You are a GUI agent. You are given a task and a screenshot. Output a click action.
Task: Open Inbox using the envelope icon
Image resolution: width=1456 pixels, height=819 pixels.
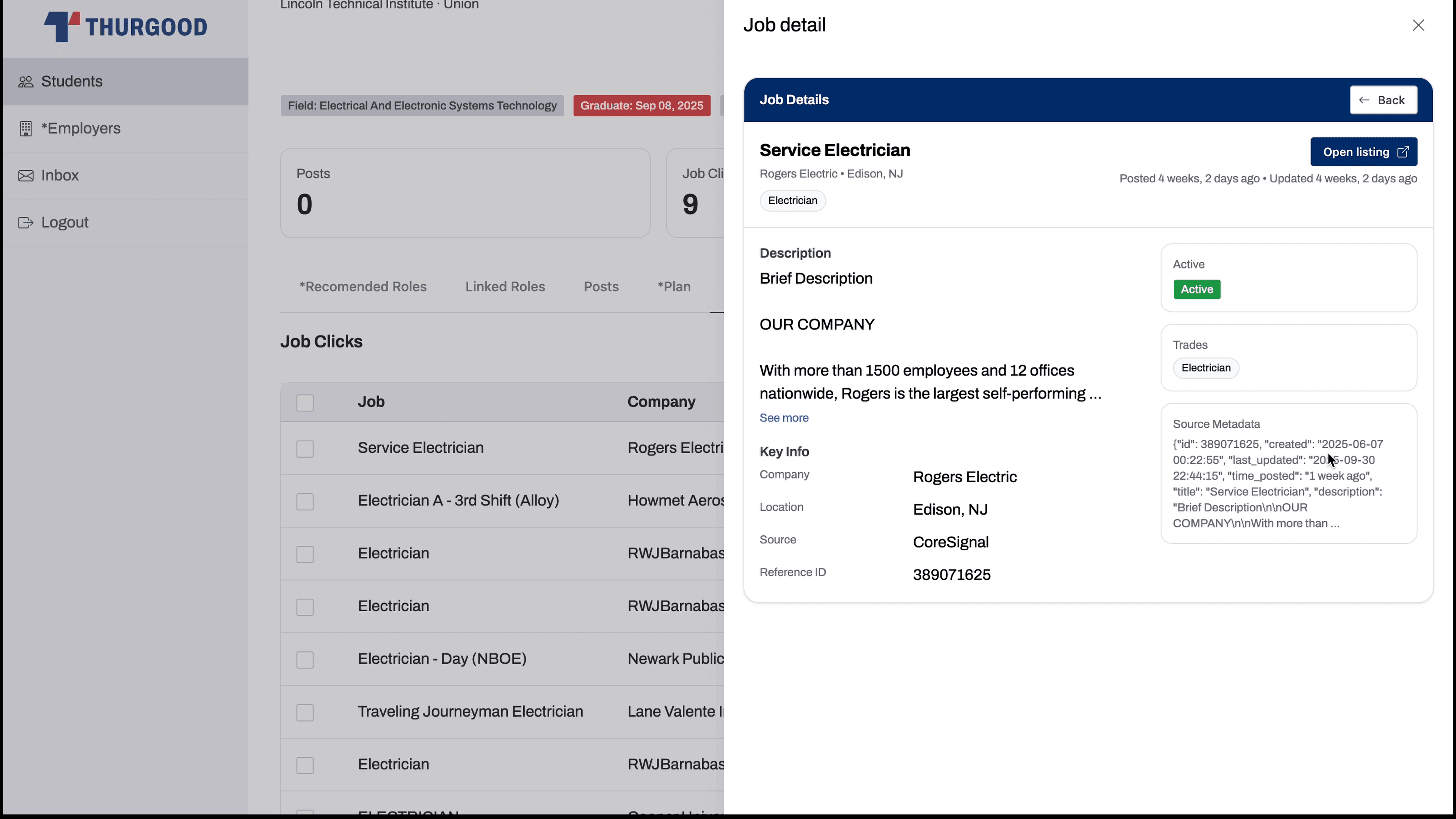tap(26, 175)
